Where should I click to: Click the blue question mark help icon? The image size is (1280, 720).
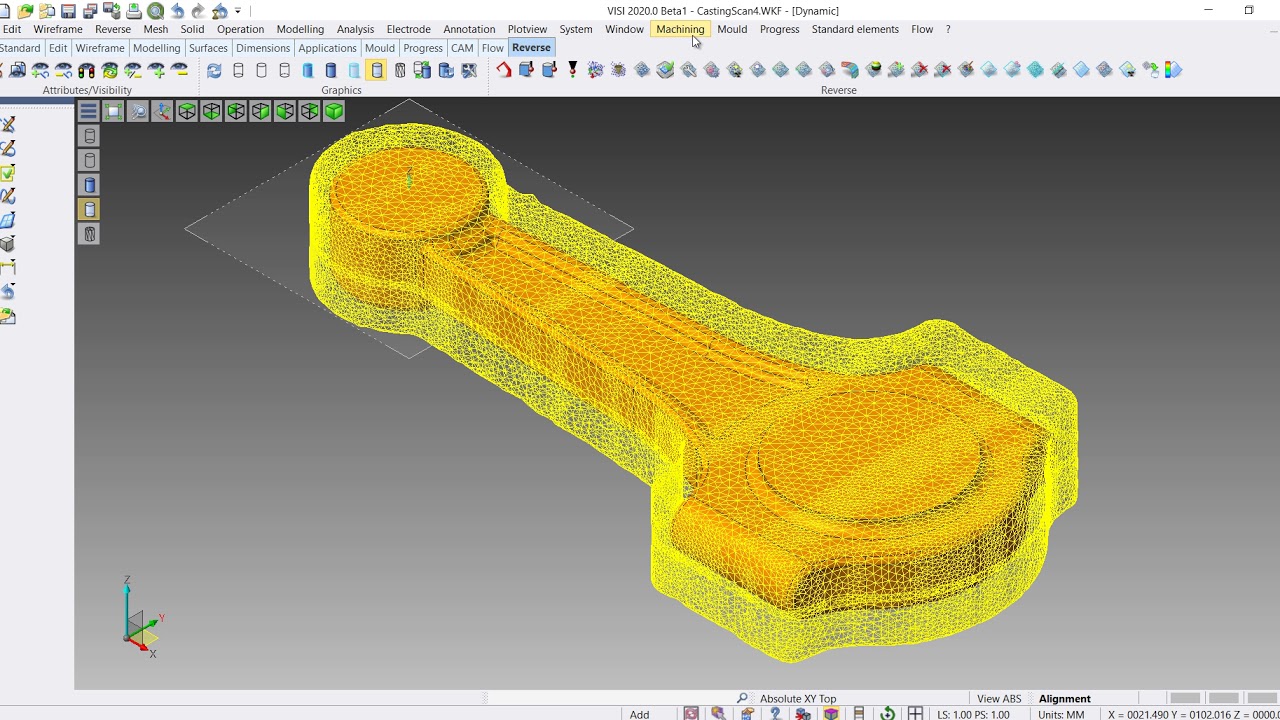coord(775,714)
